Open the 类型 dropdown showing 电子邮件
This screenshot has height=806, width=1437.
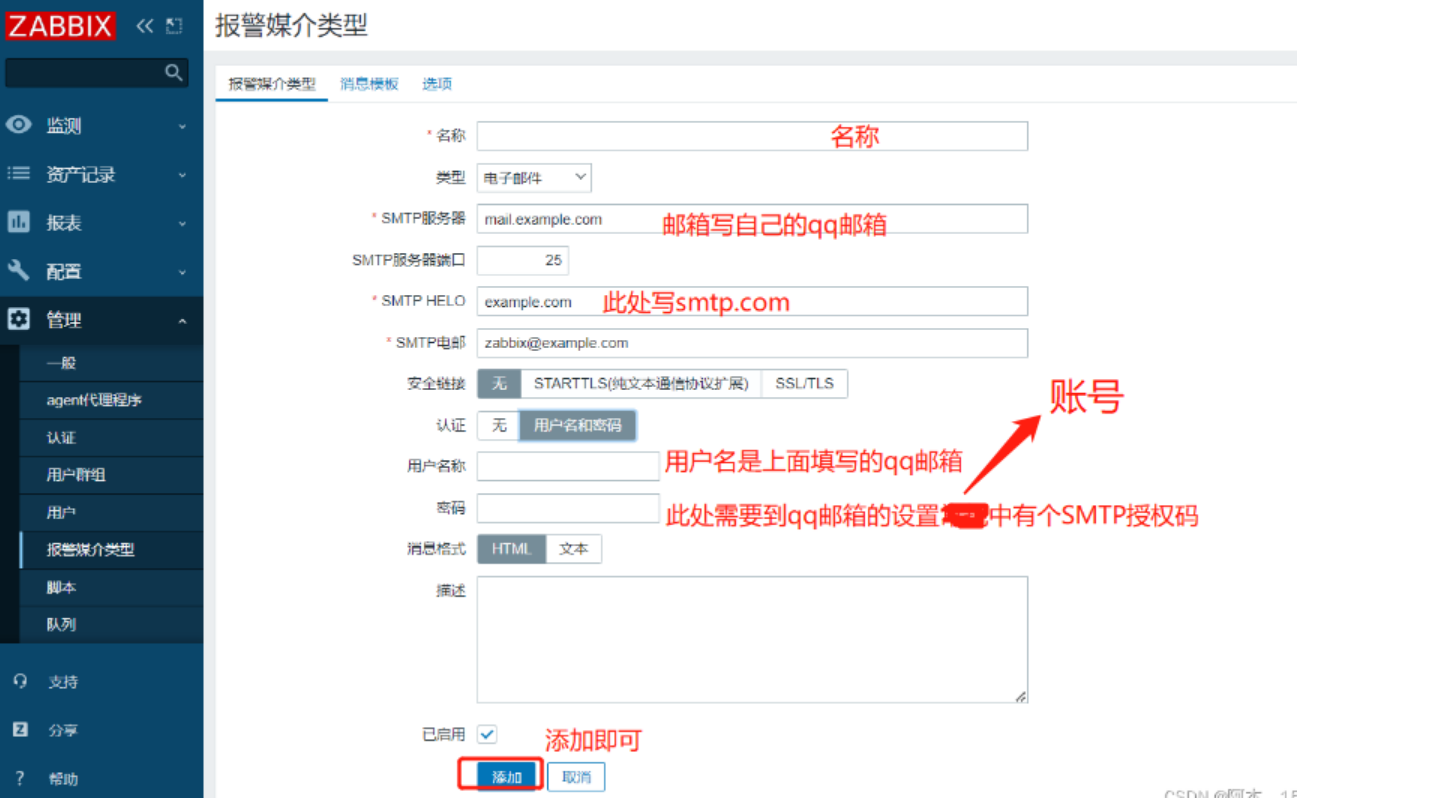coord(534,178)
